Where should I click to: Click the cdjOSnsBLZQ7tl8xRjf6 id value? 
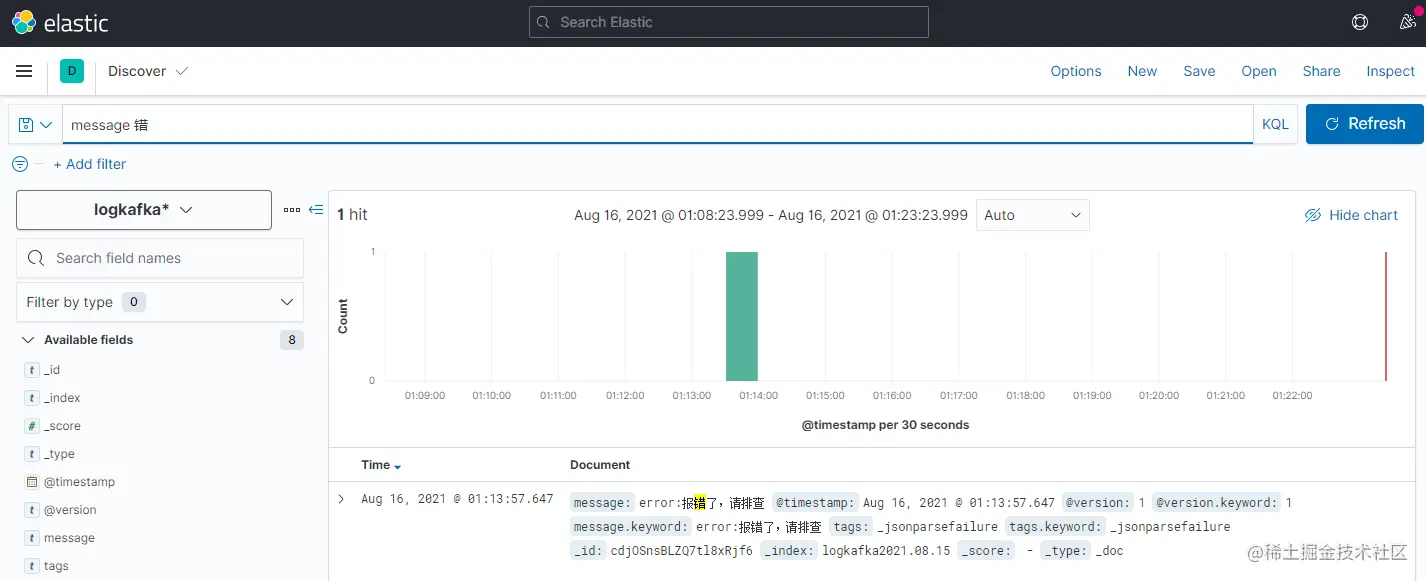[682, 550]
